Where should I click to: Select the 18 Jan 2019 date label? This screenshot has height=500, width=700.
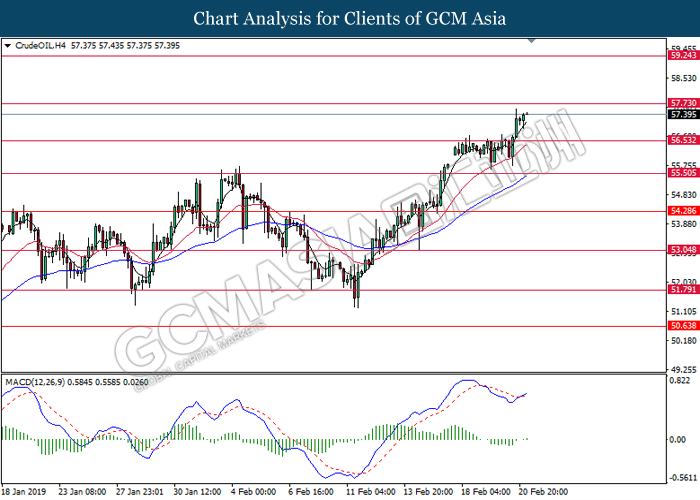[26, 493]
